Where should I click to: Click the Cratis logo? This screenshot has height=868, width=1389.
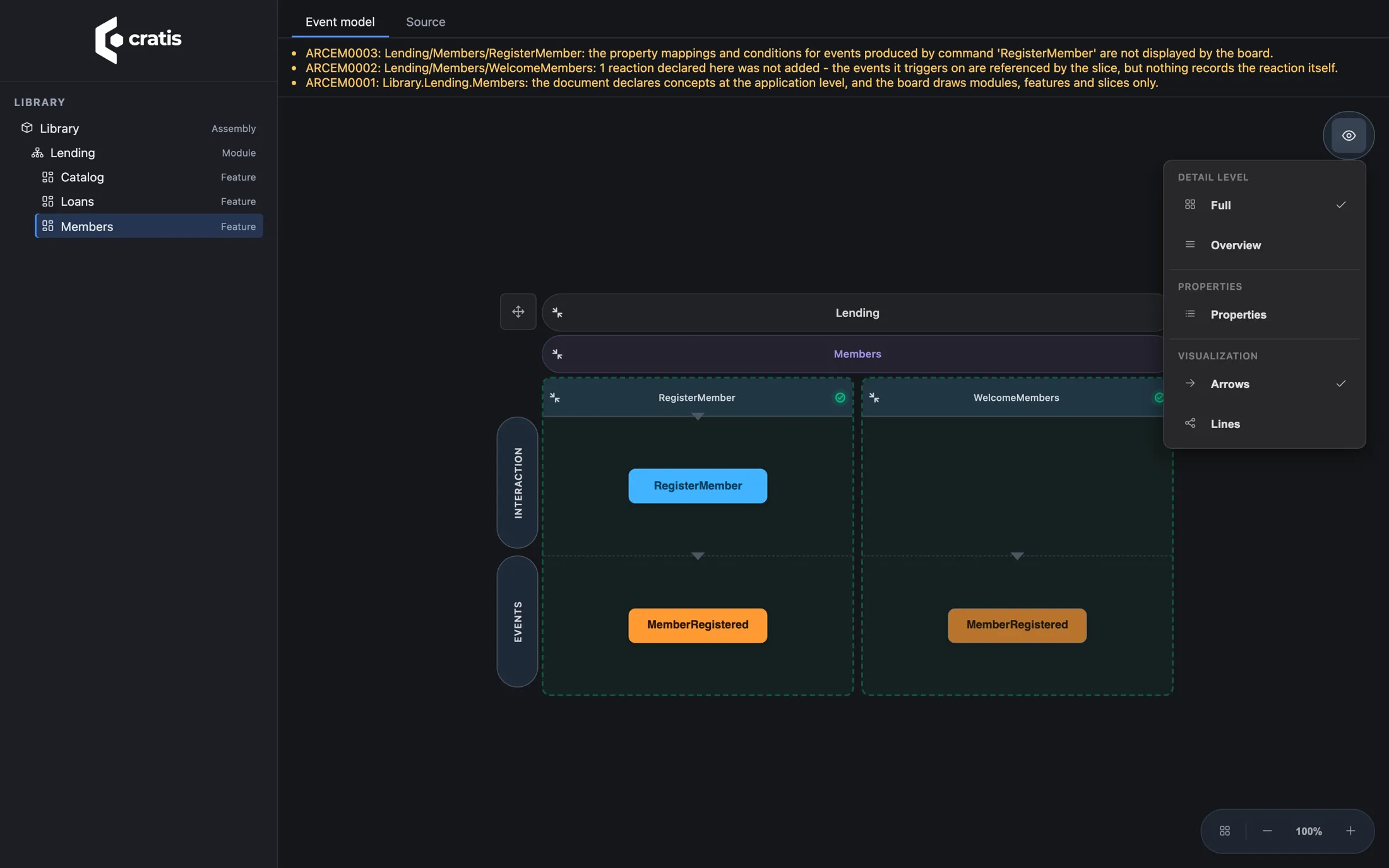click(138, 40)
